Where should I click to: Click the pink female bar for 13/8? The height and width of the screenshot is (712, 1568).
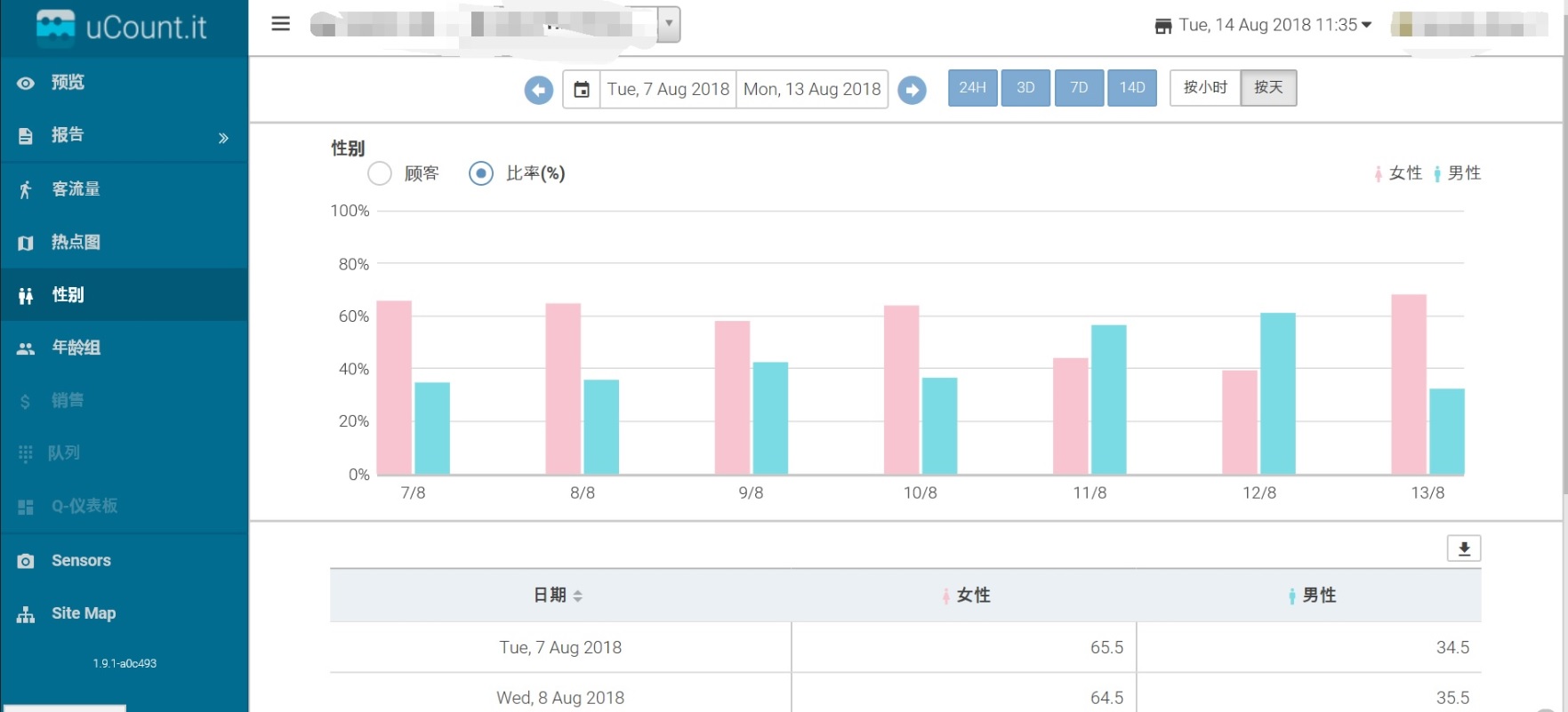pyautogui.click(x=1409, y=384)
